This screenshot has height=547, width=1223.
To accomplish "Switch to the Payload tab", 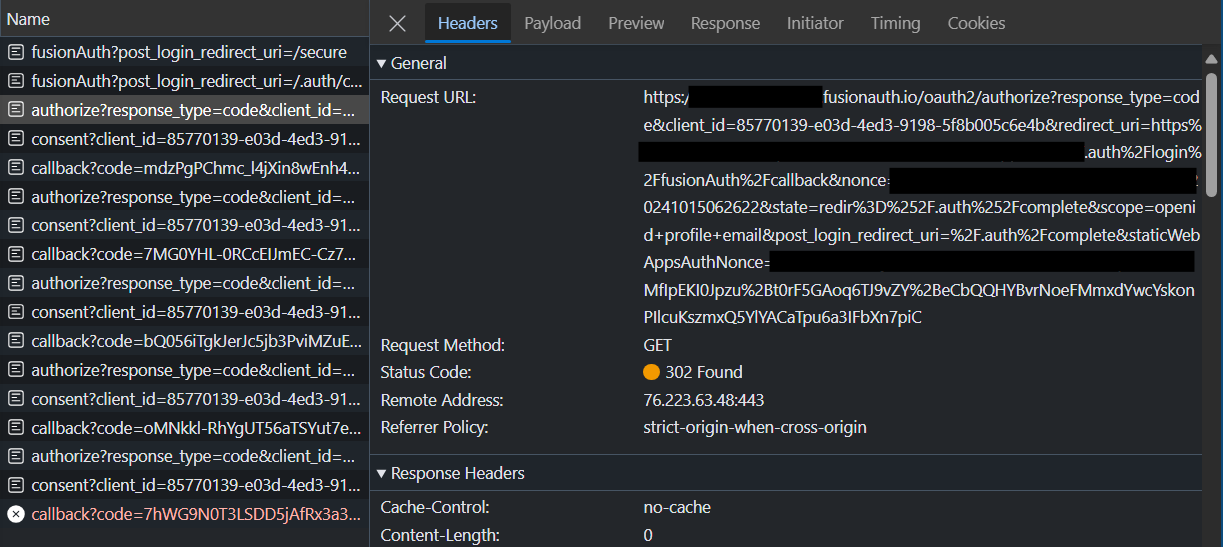I will point(552,23).
